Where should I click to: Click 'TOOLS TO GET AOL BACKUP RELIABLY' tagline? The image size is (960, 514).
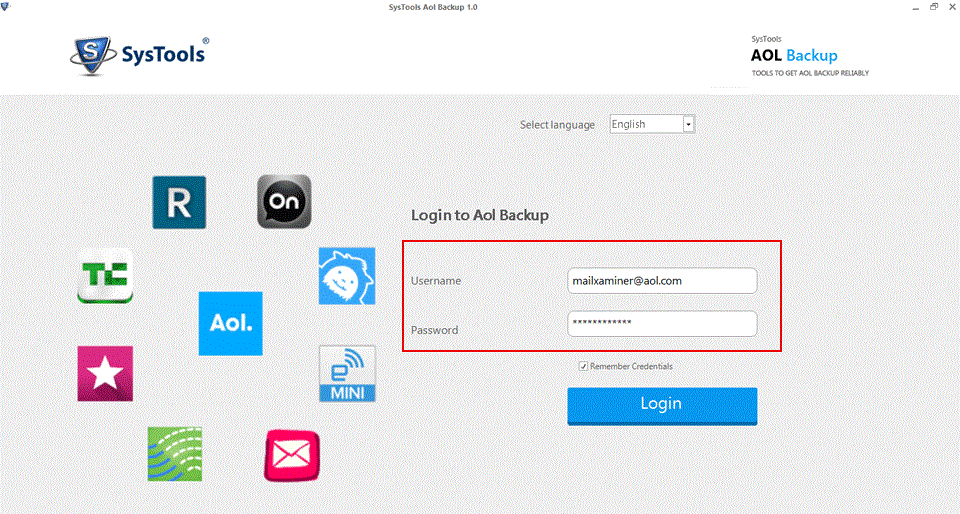coord(810,73)
